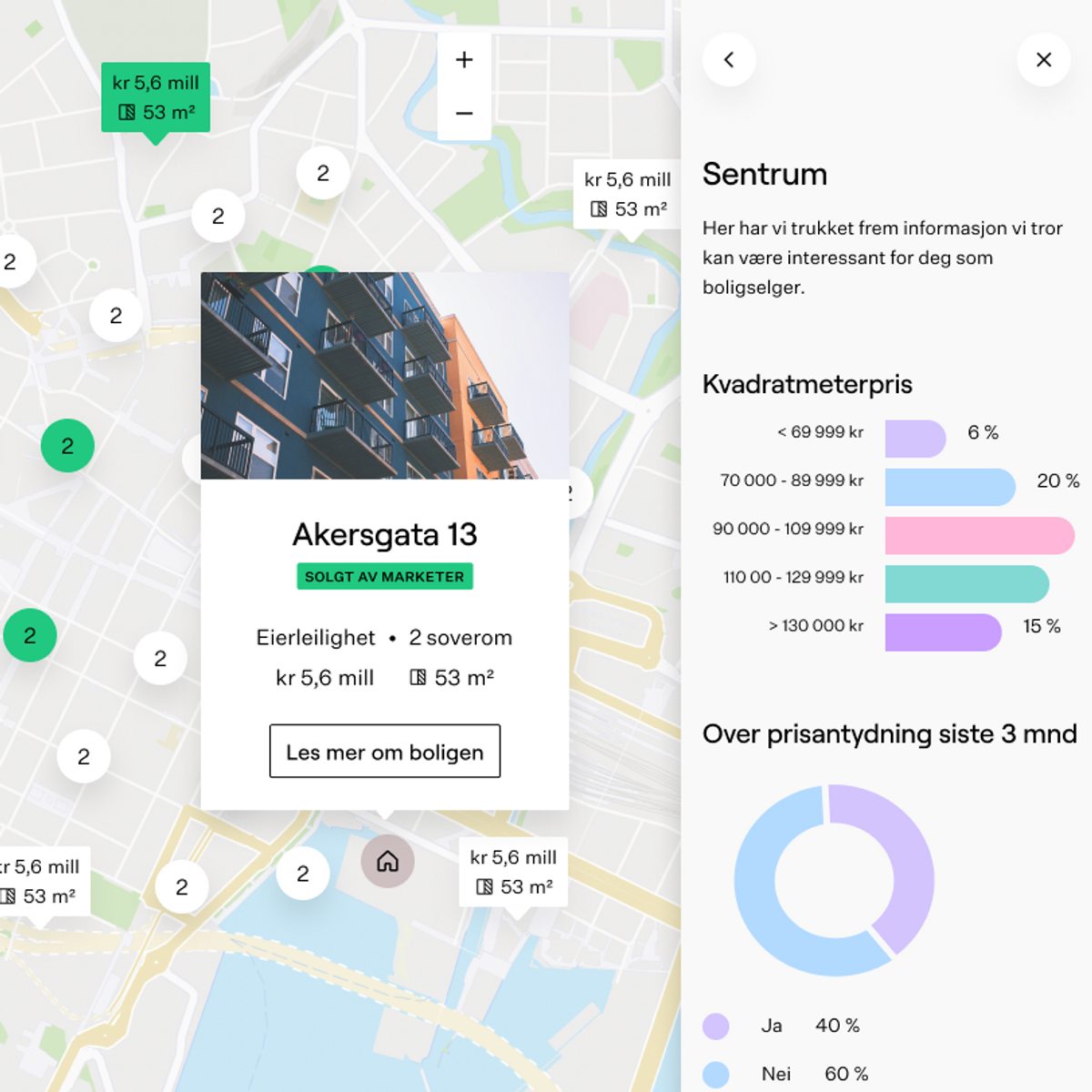Click the 20 % value label
This screenshot has height=1092, width=1092.
(x=1058, y=480)
